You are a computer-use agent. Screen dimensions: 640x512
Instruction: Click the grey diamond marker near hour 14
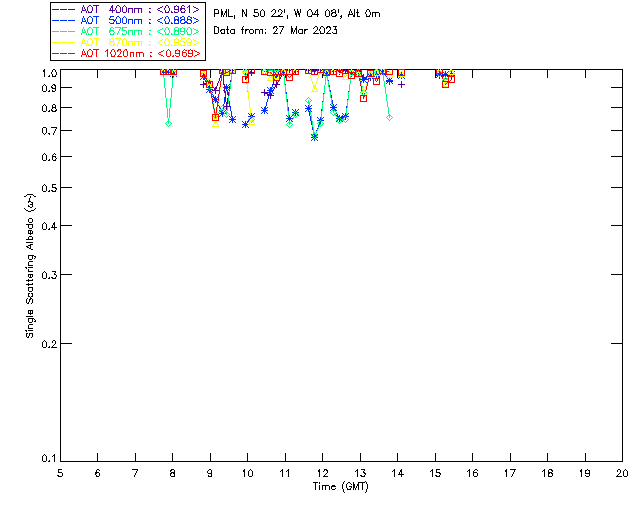pos(389,118)
